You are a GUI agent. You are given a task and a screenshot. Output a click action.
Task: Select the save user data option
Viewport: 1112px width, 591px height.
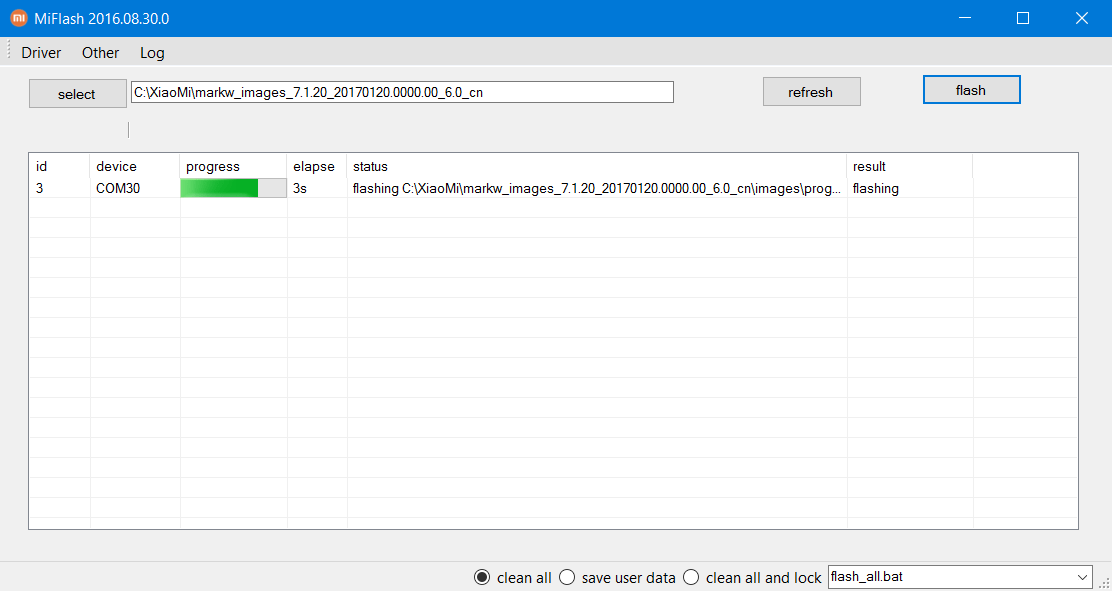[618, 578]
